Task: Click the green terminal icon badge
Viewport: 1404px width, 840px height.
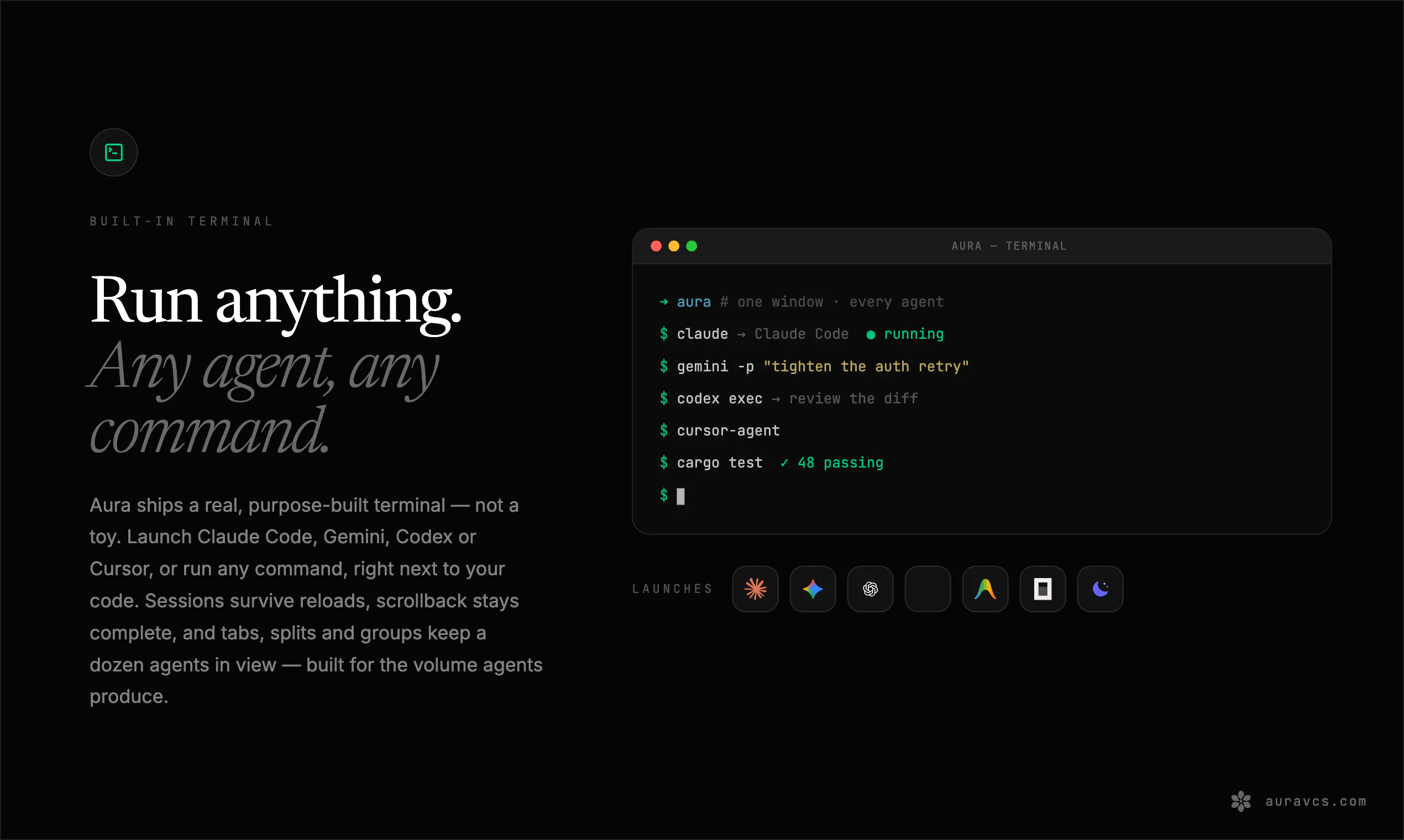Action: point(114,153)
